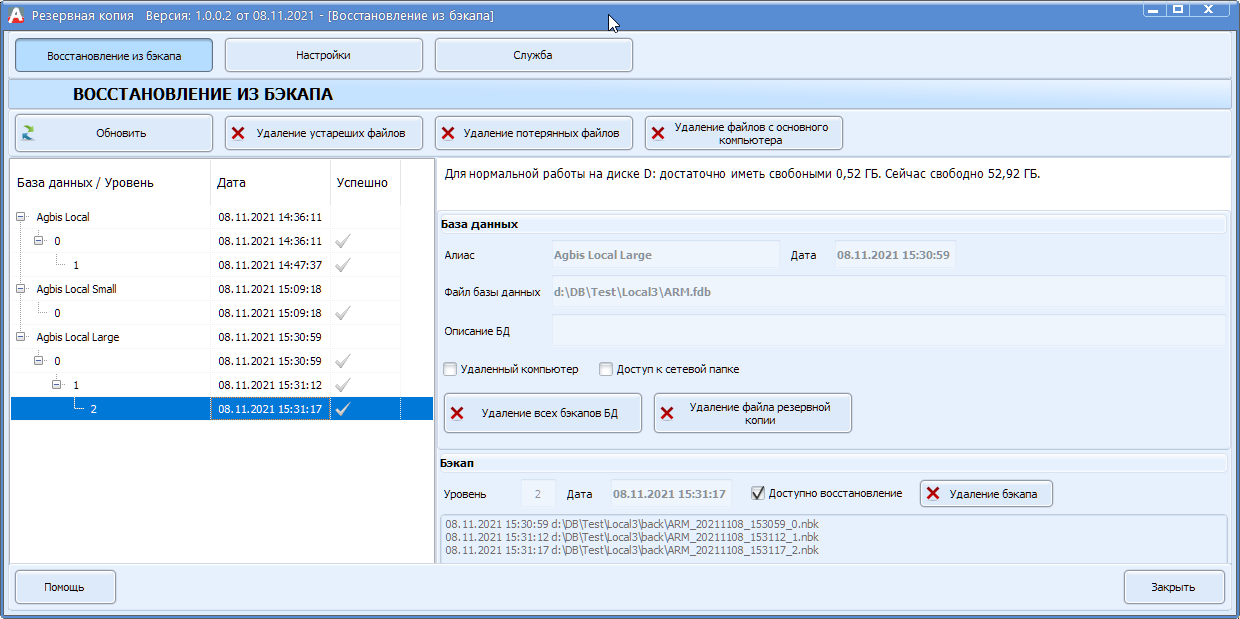Enable the Доступ к сетевой папке checkbox

coord(606,369)
